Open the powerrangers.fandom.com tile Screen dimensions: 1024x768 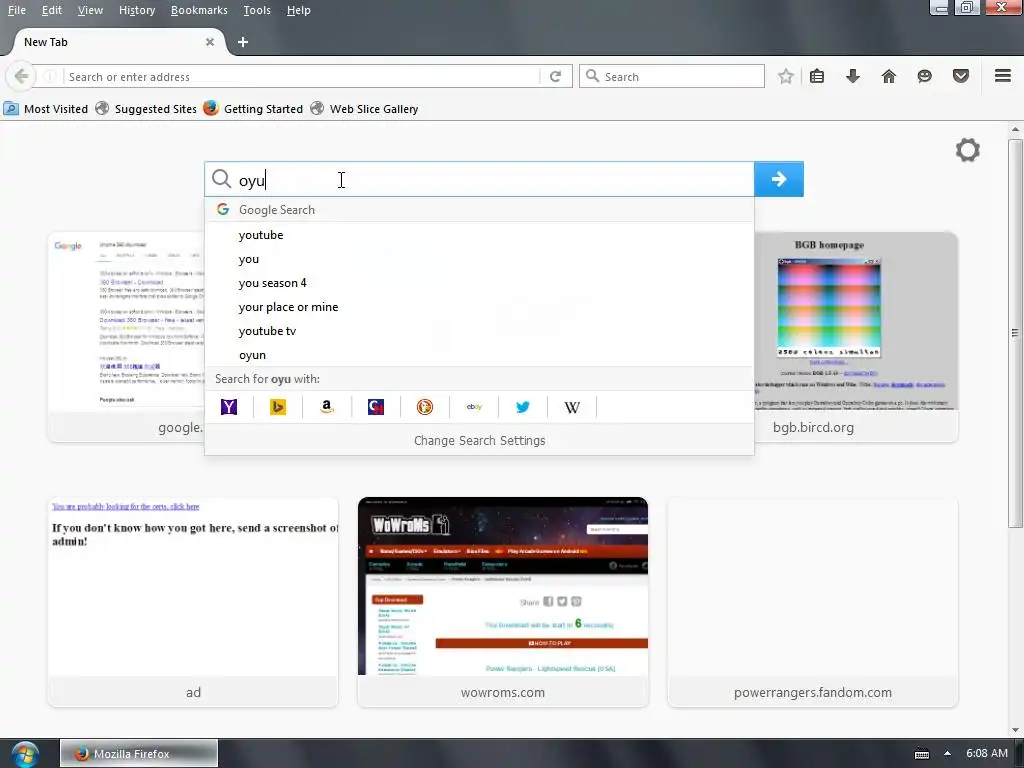[x=812, y=601]
